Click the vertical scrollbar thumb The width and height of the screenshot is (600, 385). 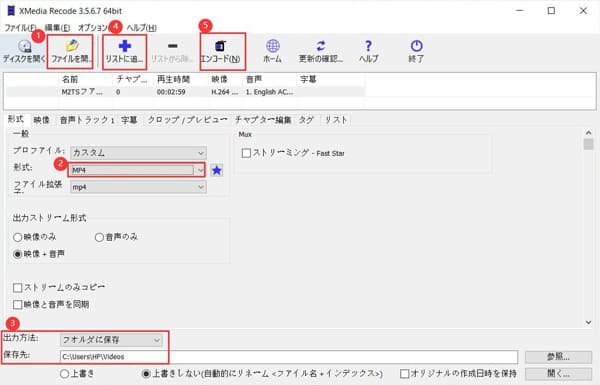coord(589,144)
